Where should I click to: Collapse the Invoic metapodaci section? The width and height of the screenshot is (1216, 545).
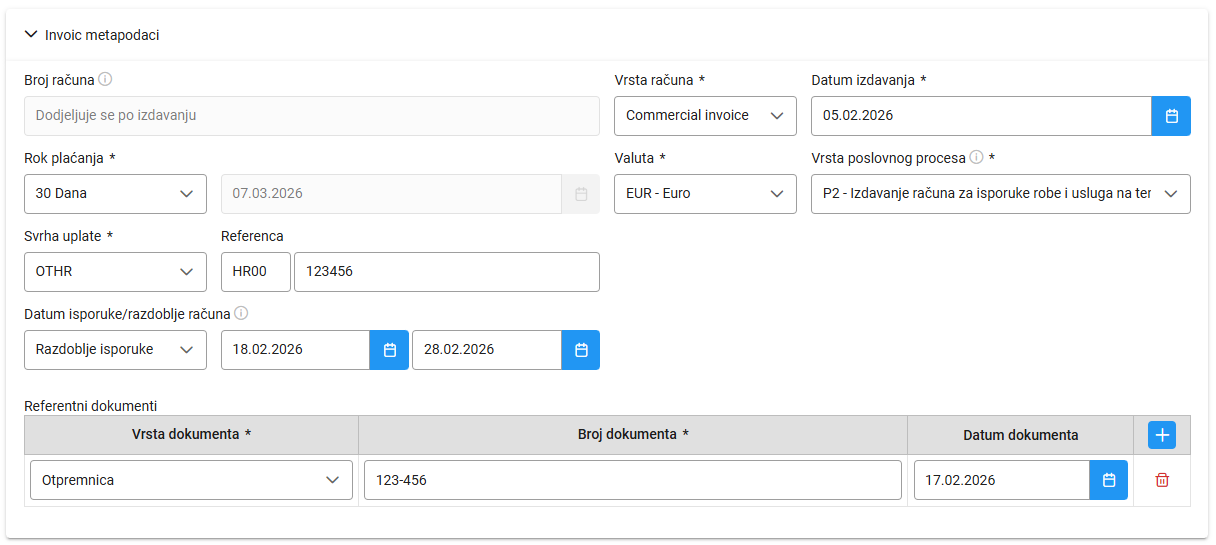click(x=31, y=35)
